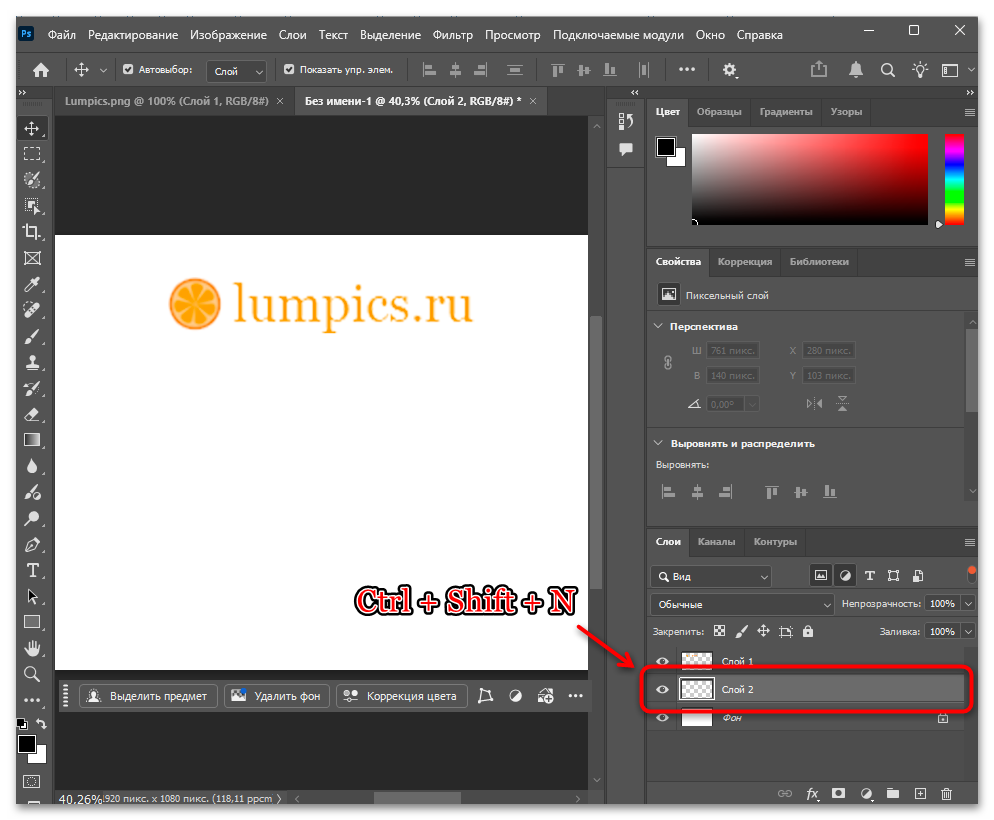Open the Move tool preset dropdown arrow
The height and width of the screenshot is (820, 994).
click(103, 70)
